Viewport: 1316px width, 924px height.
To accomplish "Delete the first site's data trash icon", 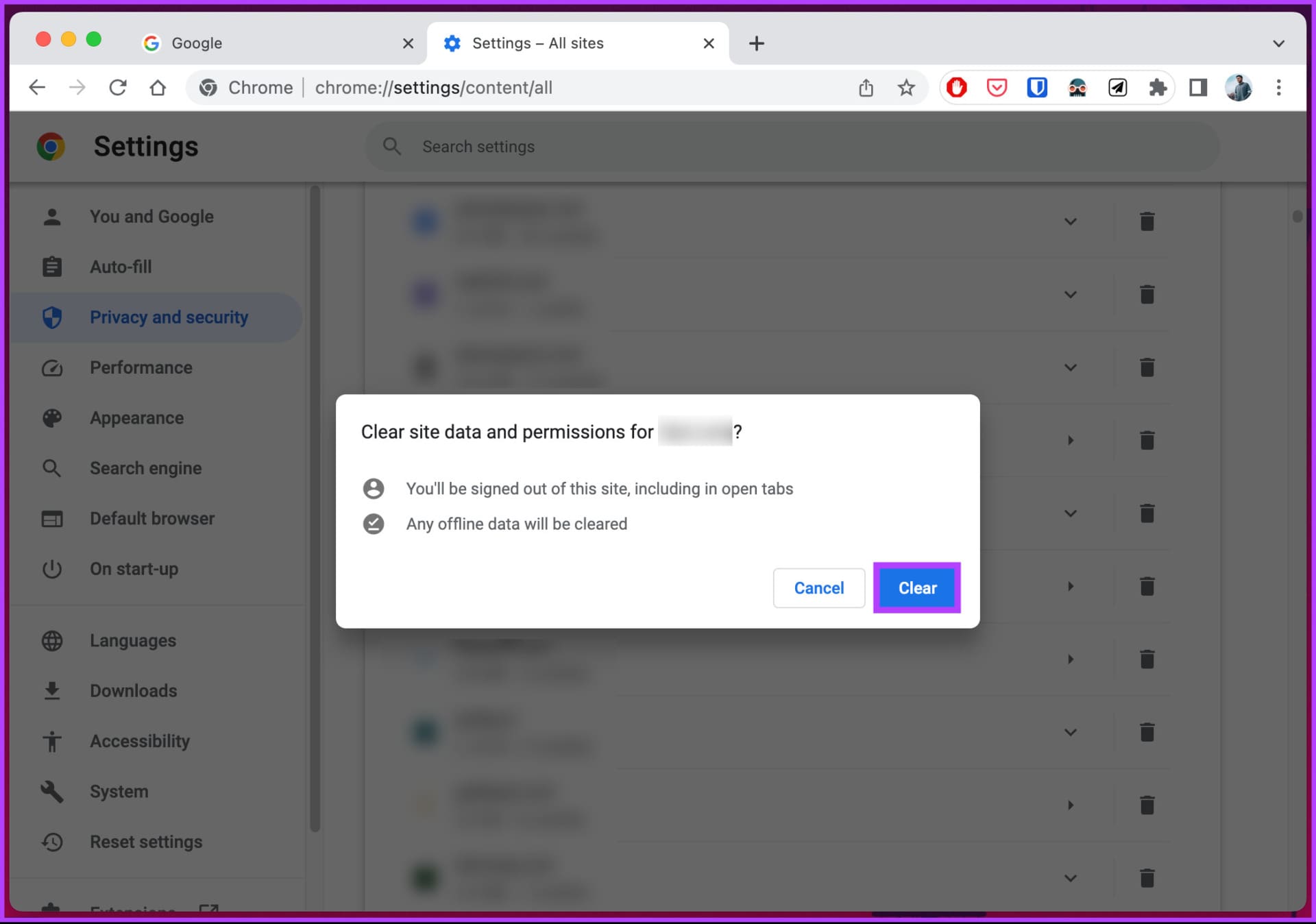I will pyautogui.click(x=1147, y=221).
